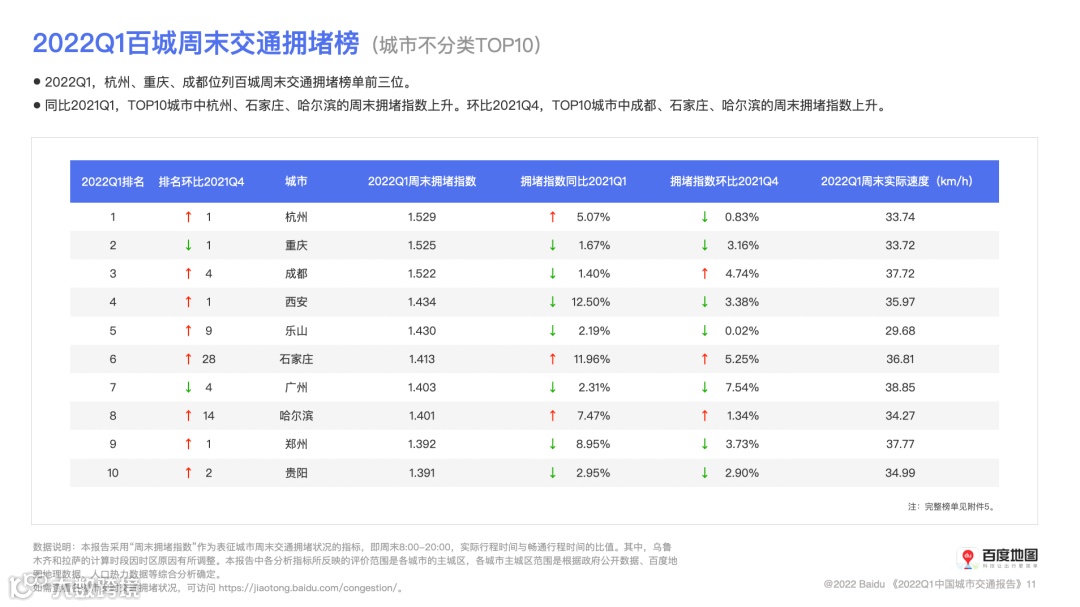
Task: Click speed value 37.72
Action: 900,274
